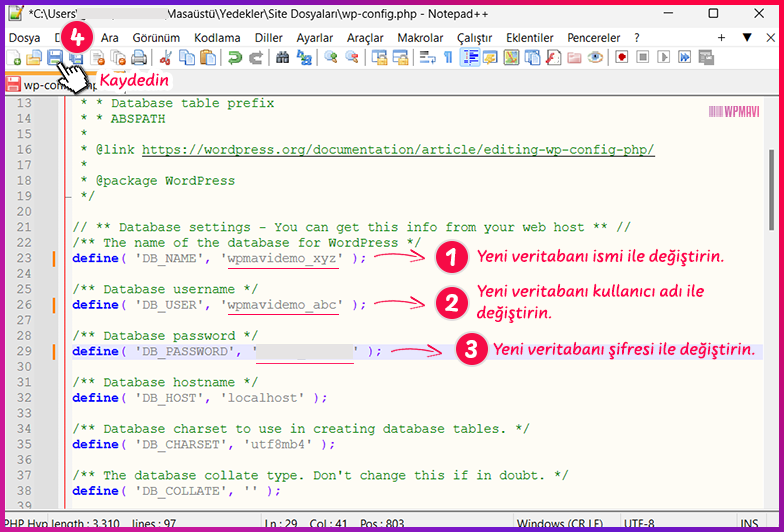
Task: Click the Close All documents icon
Action: point(118,58)
